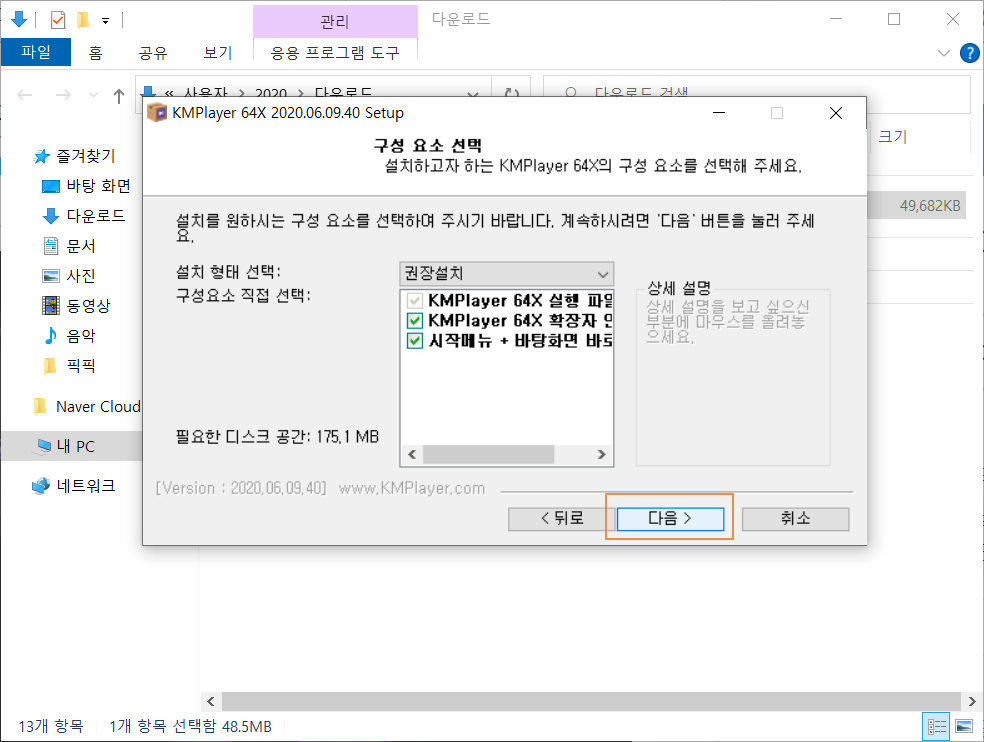
Task: Minimize the KMPlayer Setup dialog
Action: [x=719, y=113]
